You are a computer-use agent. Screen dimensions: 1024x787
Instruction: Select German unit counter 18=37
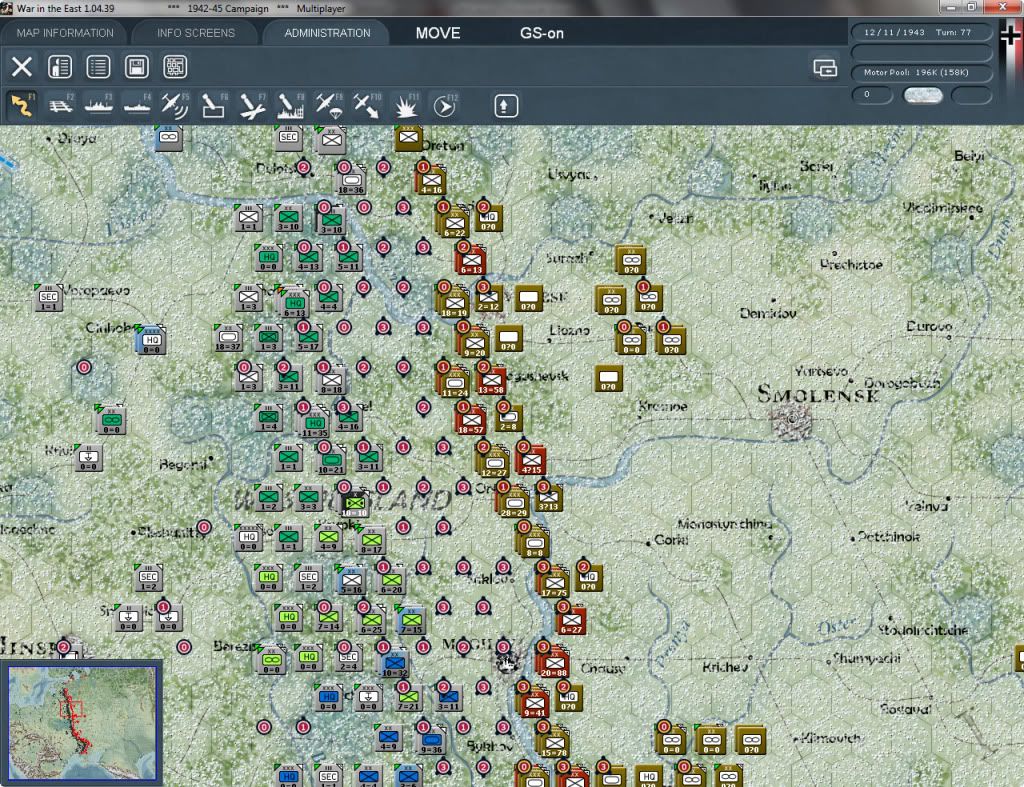(x=228, y=337)
